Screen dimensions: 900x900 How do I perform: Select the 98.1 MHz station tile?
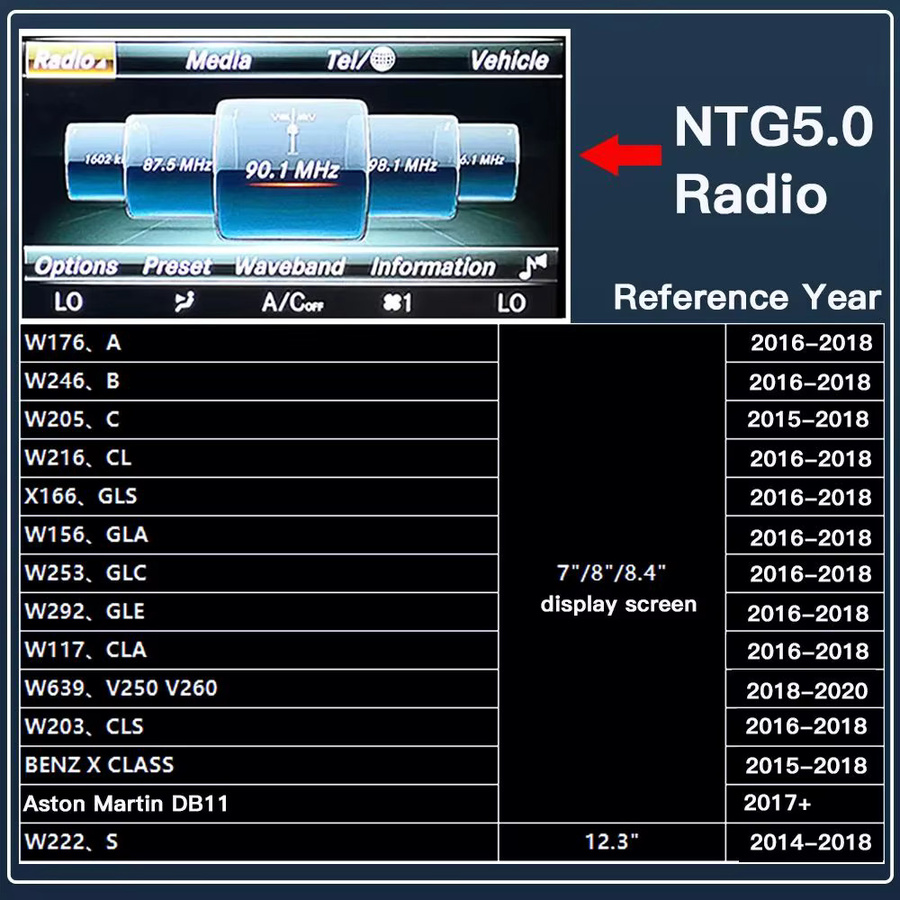pos(413,166)
